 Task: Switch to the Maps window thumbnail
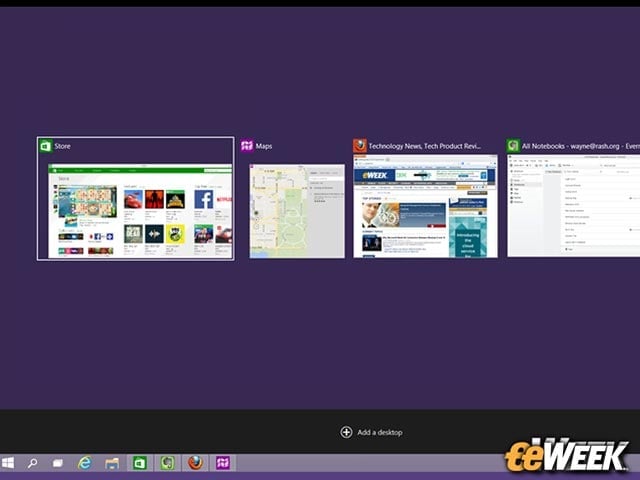coord(297,211)
